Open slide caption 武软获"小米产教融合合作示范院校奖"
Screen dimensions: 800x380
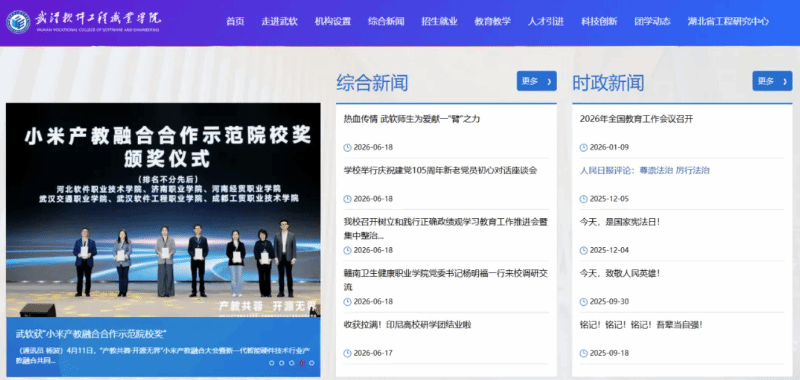coord(91,334)
